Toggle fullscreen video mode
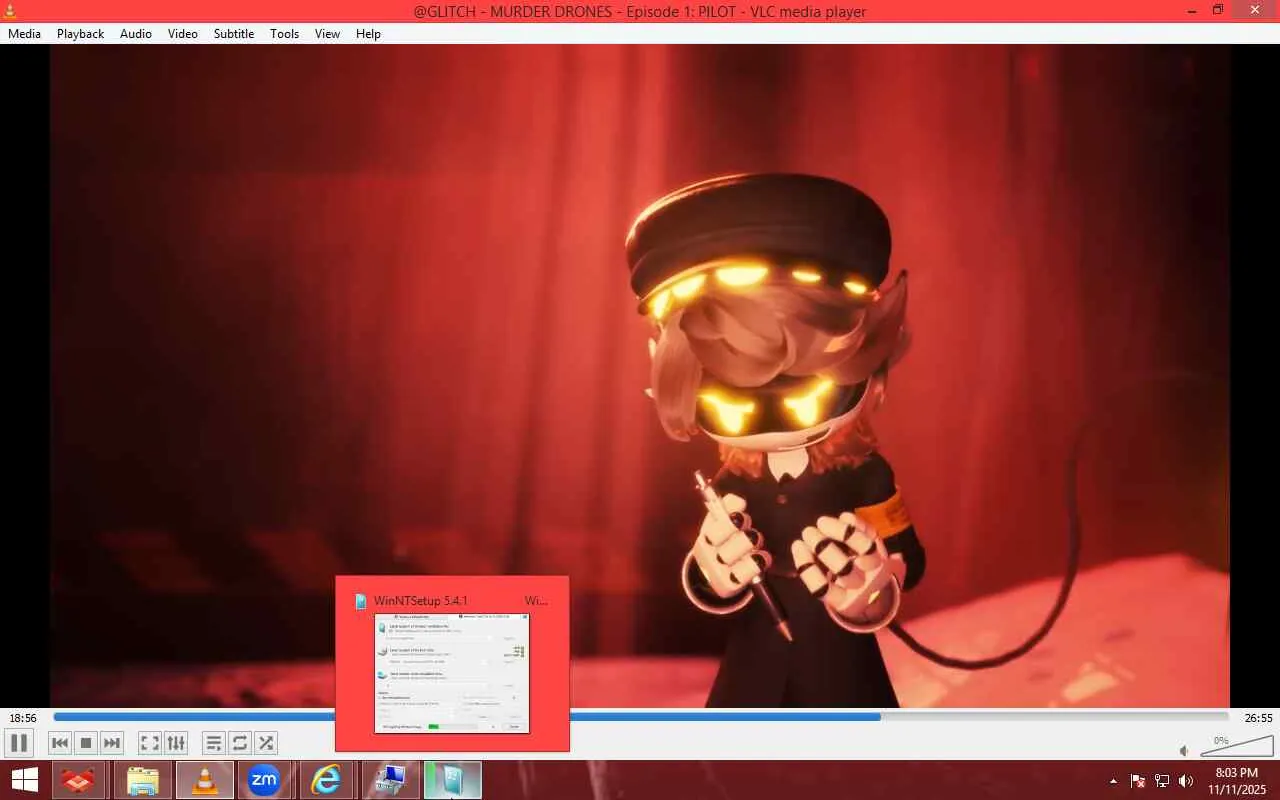The width and height of the screenshot is (1280, 800). point(149,743)
